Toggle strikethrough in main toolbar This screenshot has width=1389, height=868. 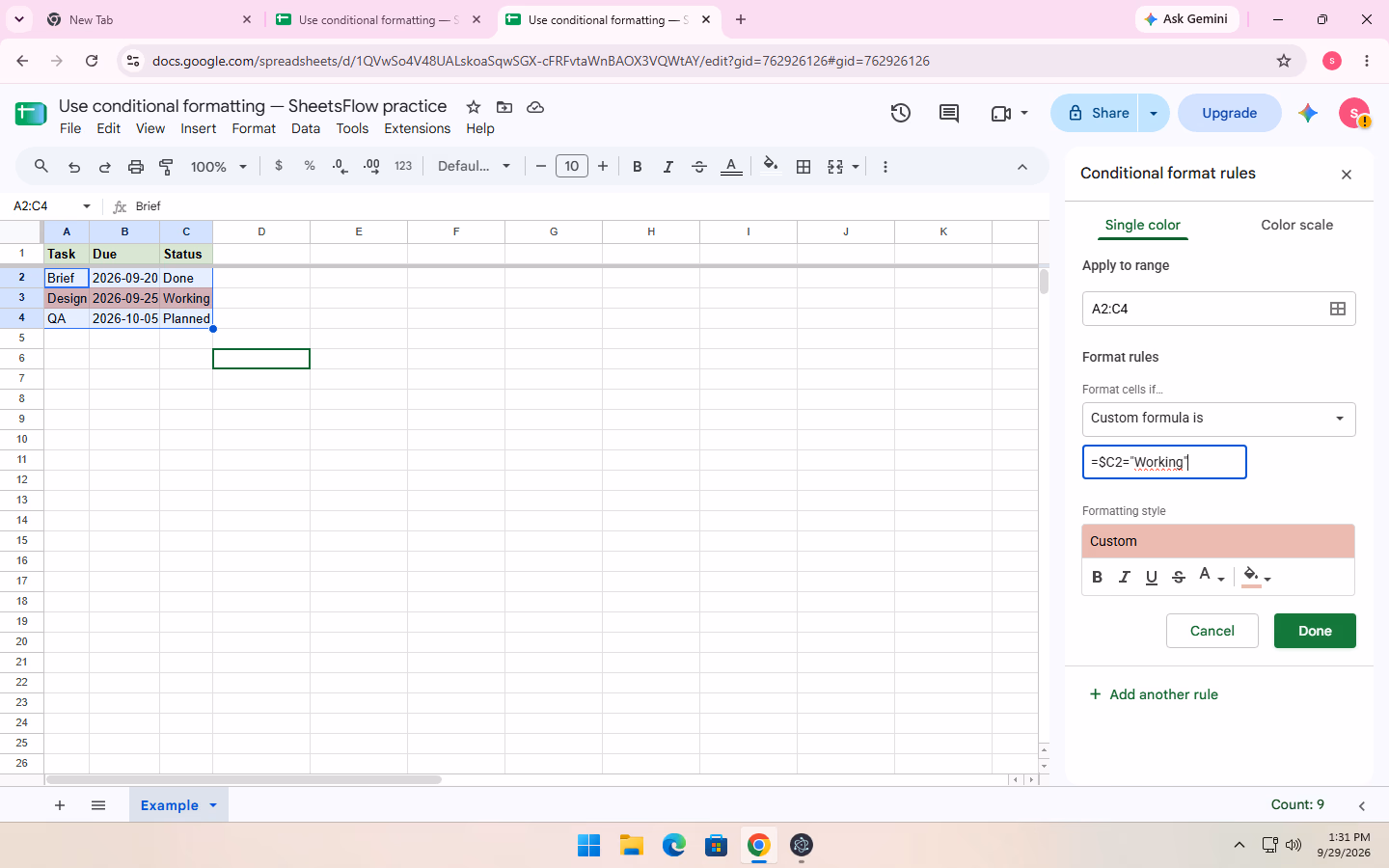click(699, 167)
